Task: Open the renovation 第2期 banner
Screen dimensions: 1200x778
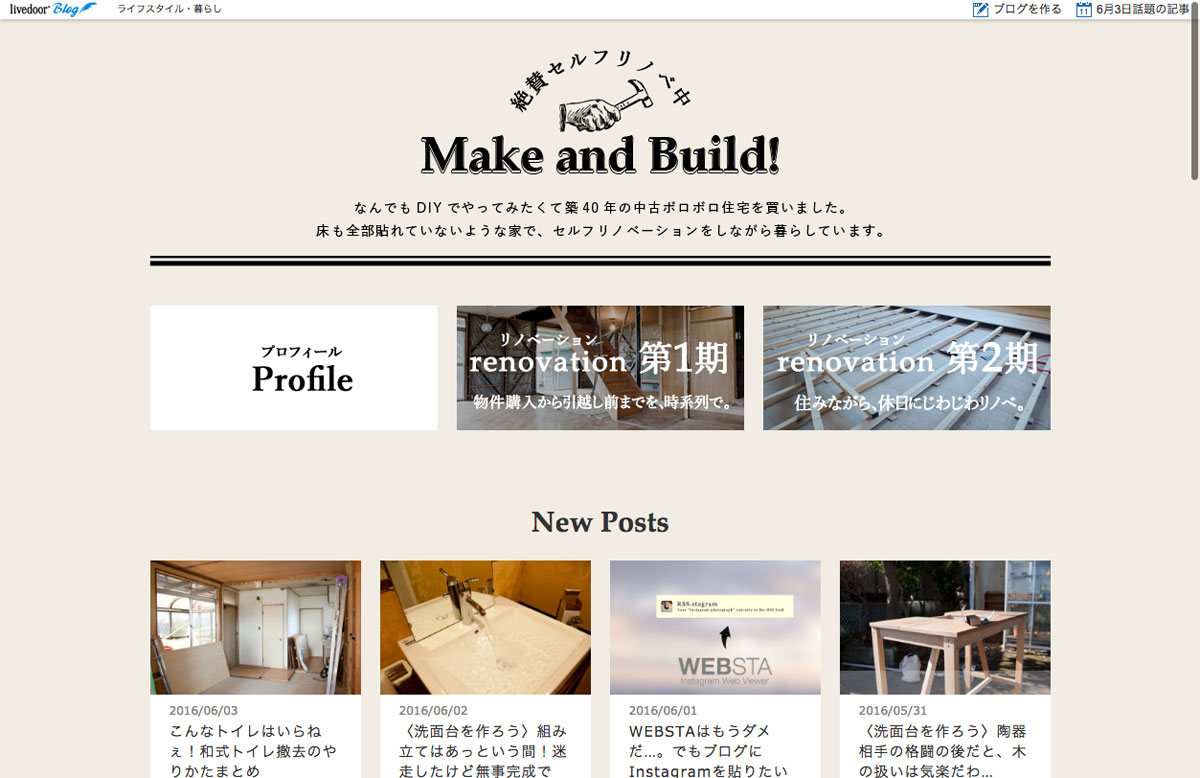Action: pos(906,368)
